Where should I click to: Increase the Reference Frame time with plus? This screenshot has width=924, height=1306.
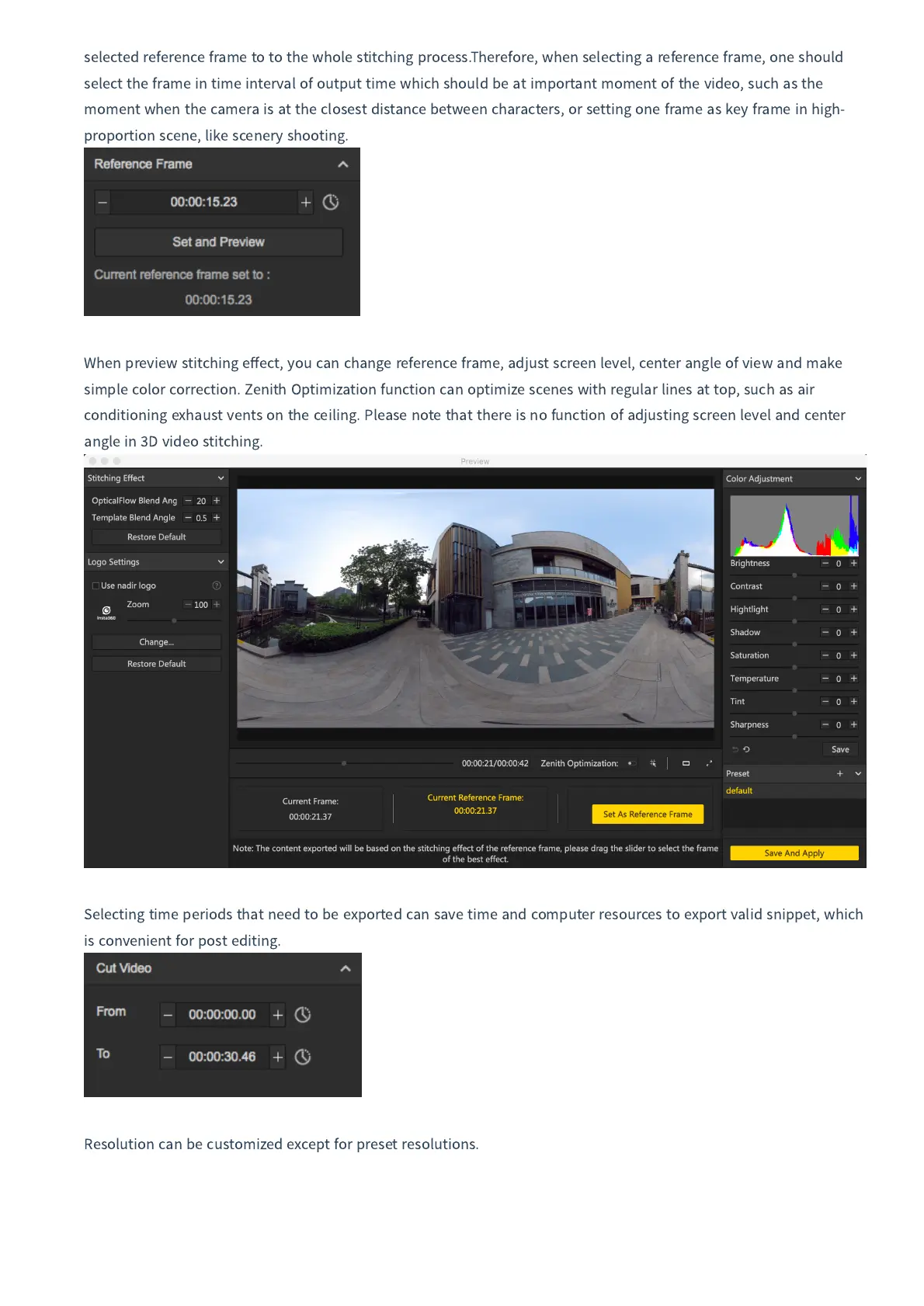pyautogui.click(x=306, y=203)
